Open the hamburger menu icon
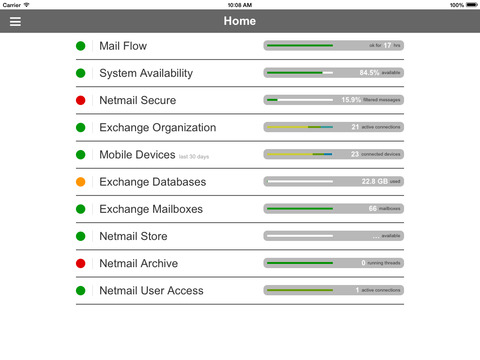480x360 pixels. click(x=15, y=21)
